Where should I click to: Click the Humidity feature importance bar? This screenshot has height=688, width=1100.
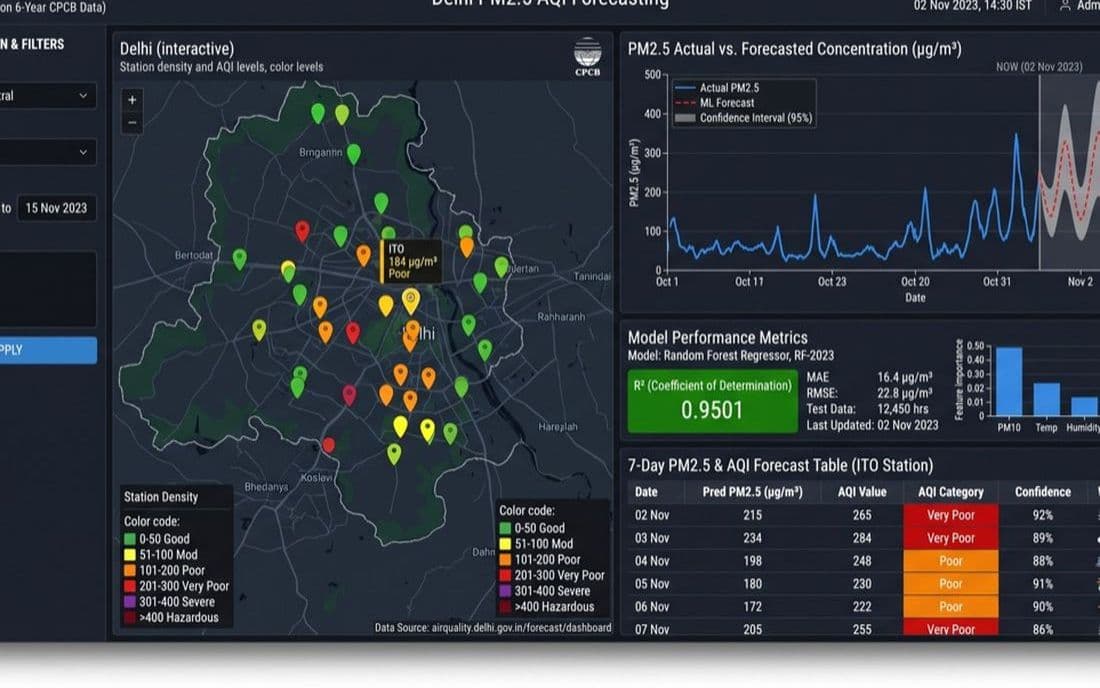coord(1085,406)
